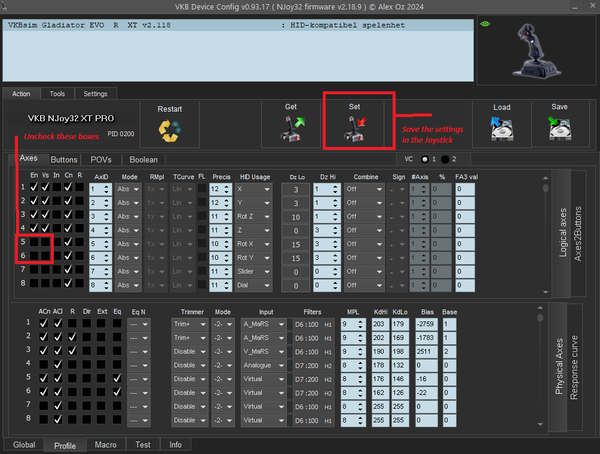
Task: Open the Settings tab at top
Action: tap(95, 94)
